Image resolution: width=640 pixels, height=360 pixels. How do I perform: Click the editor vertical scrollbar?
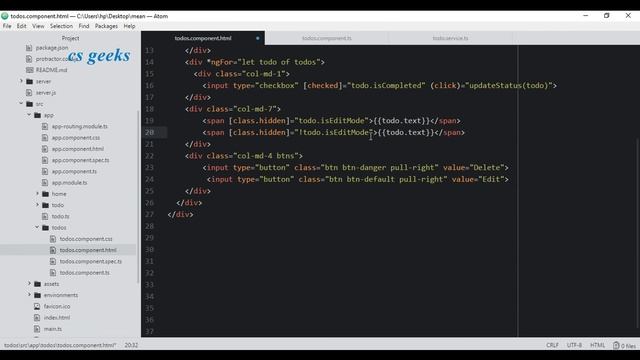(637, 233)
